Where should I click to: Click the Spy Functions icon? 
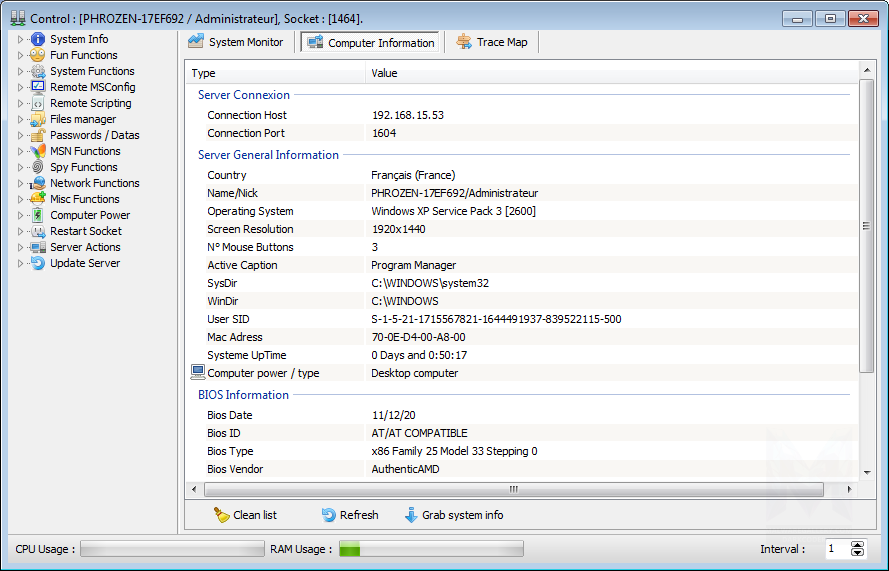(38, 167)
